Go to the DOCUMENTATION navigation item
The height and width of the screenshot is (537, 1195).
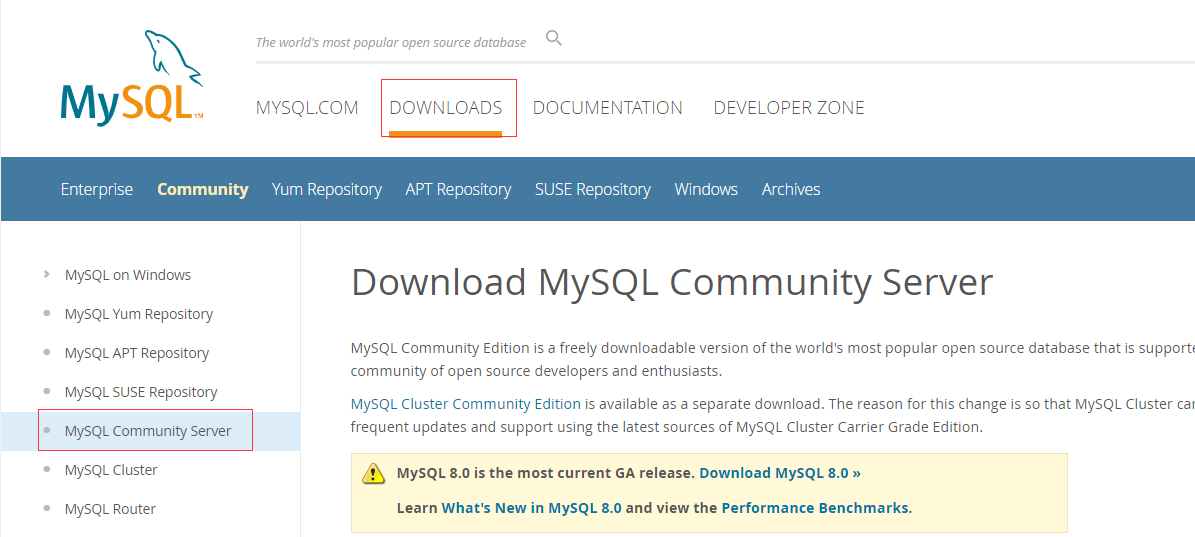(607, 108)
